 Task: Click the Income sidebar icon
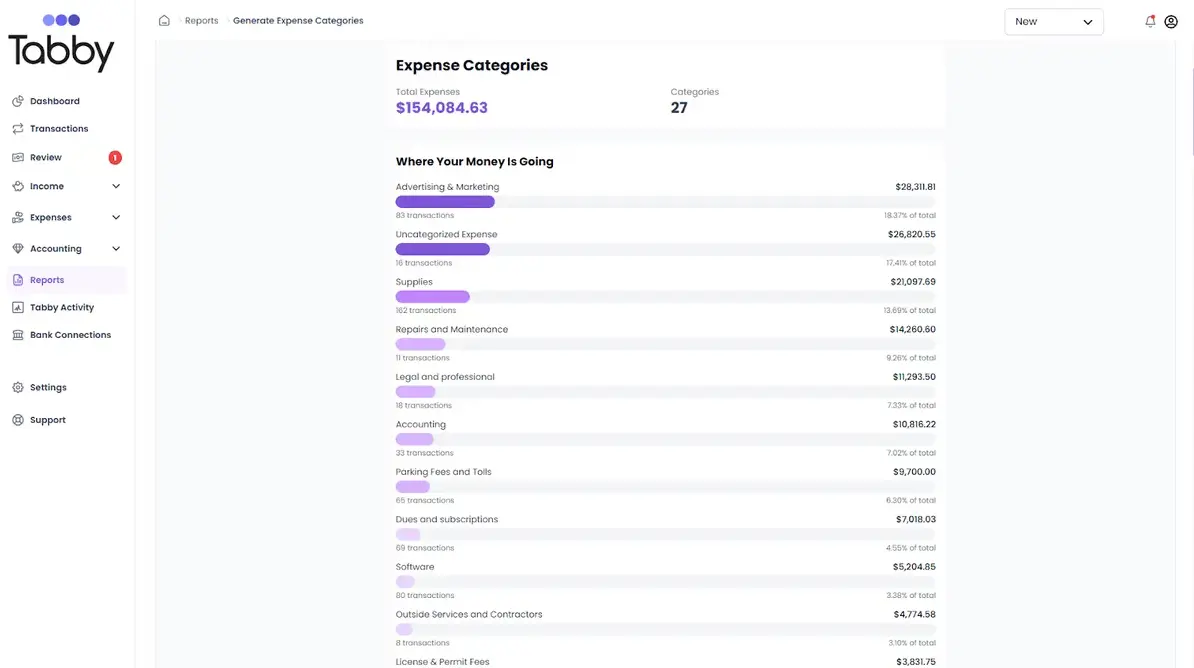18,186
